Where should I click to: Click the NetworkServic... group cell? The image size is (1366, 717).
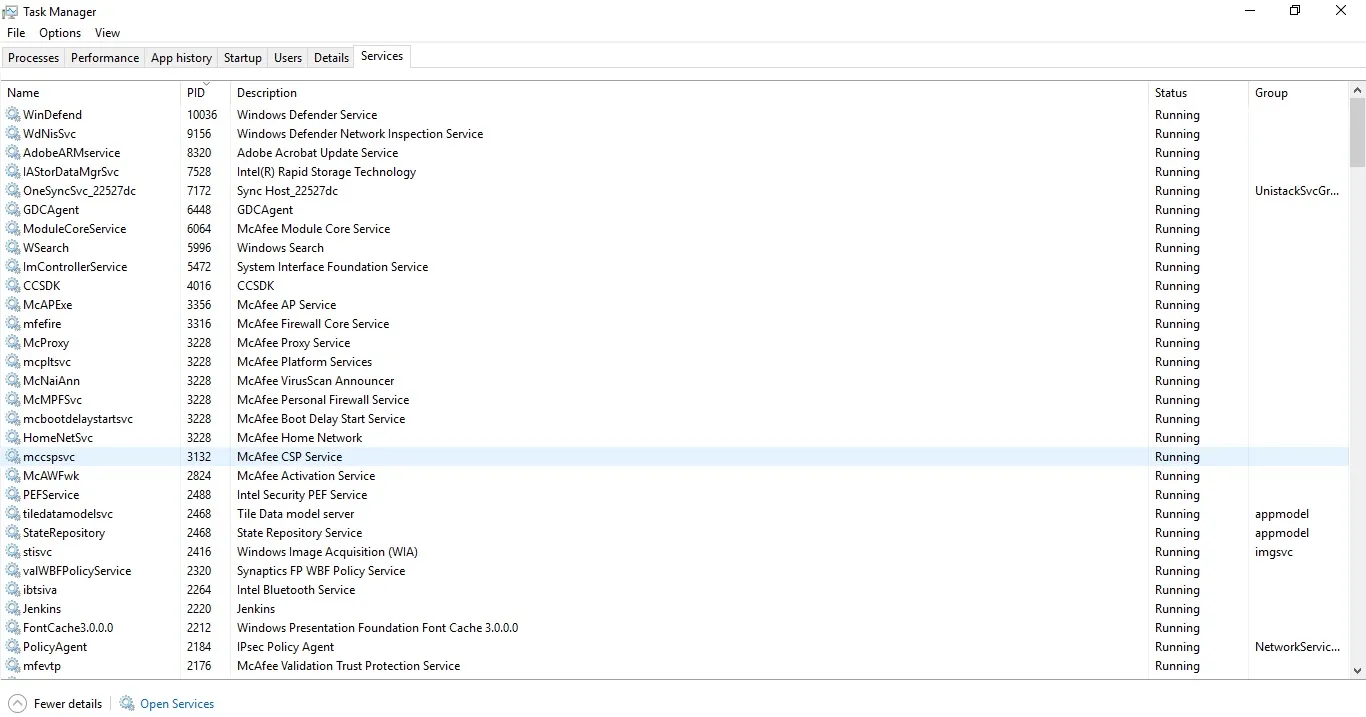(x=1297, y=647)
